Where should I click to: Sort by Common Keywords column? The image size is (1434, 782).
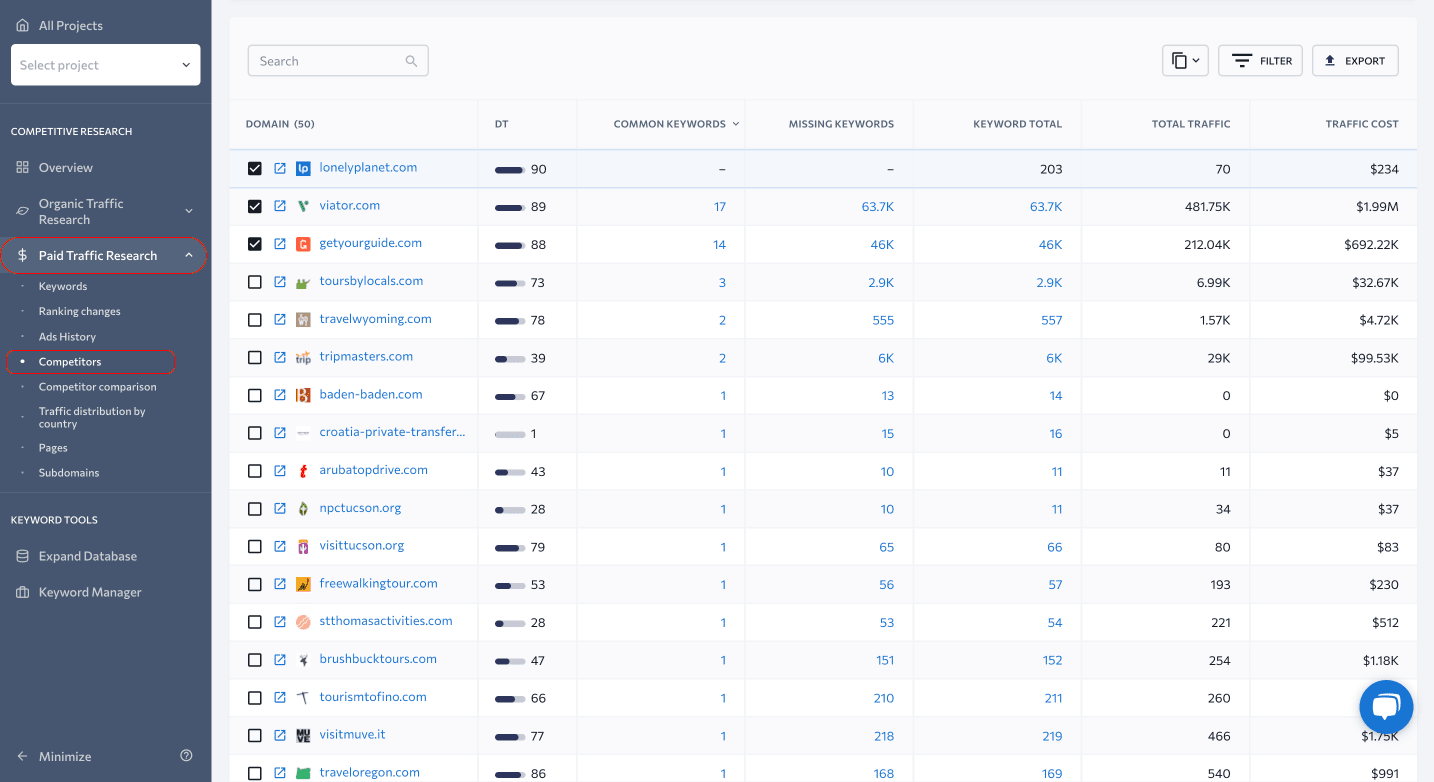point(676,124)
